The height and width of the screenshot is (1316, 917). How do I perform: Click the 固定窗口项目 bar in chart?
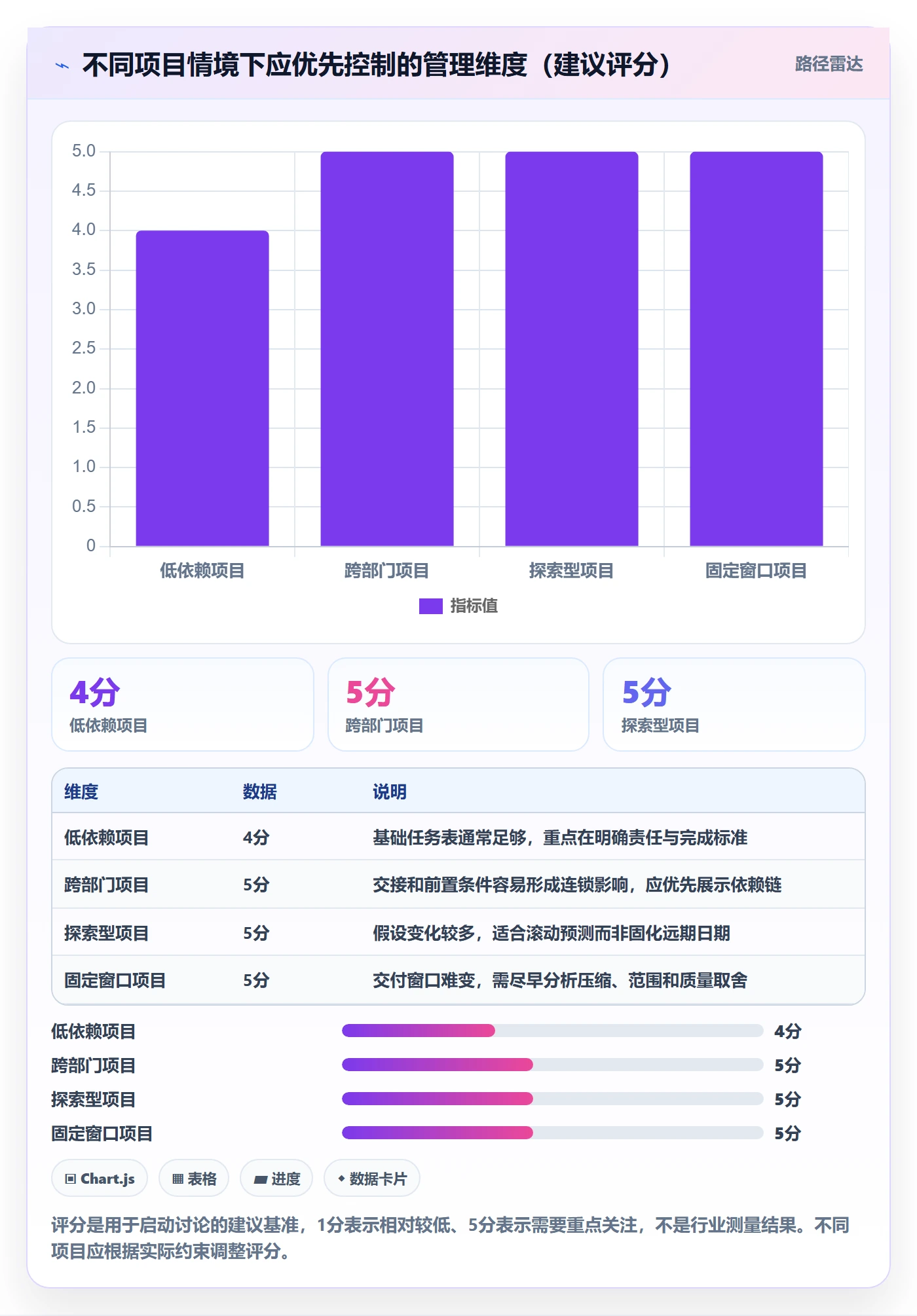point(757,349)
